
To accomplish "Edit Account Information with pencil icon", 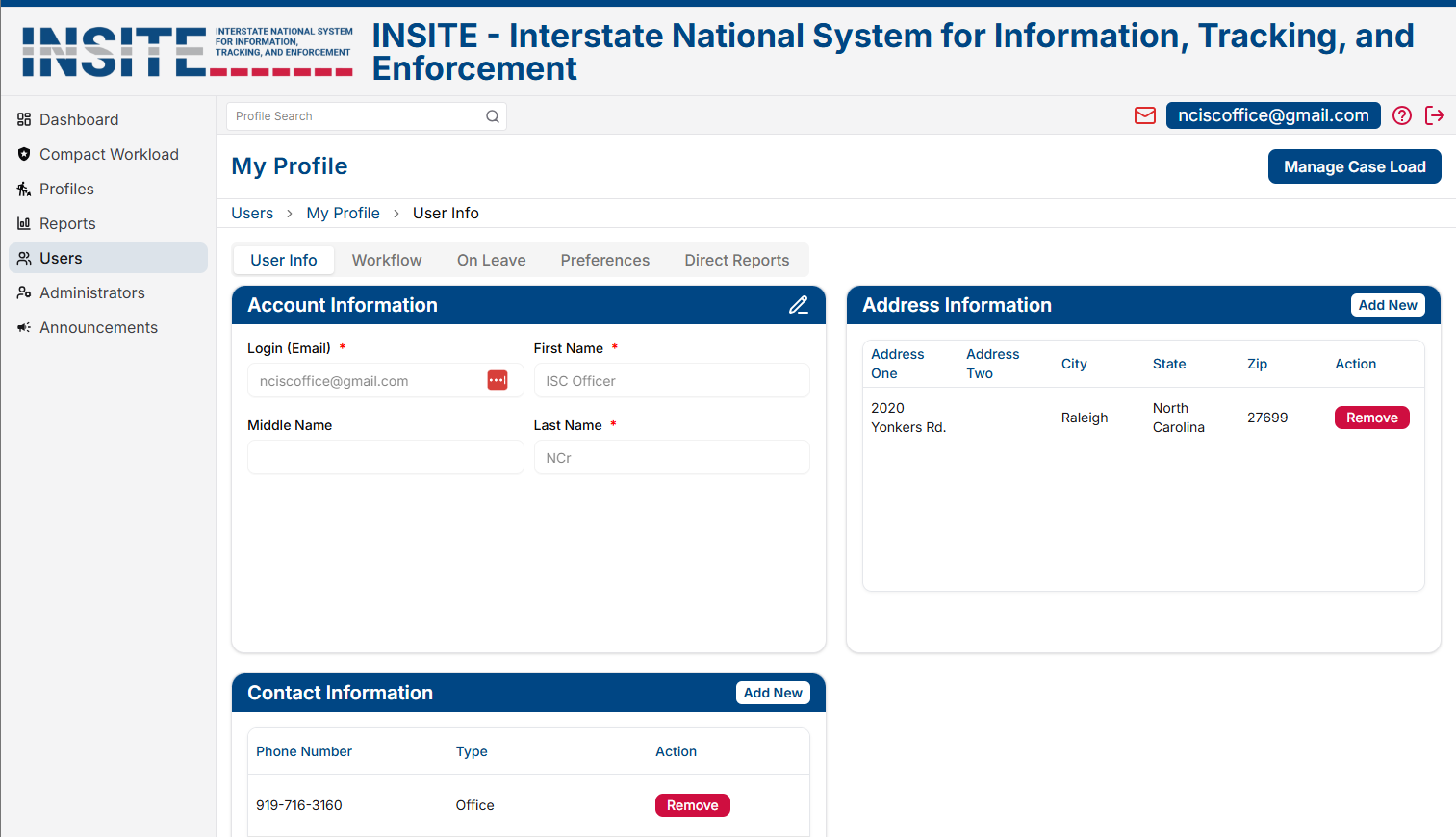I will click(799, 305).
